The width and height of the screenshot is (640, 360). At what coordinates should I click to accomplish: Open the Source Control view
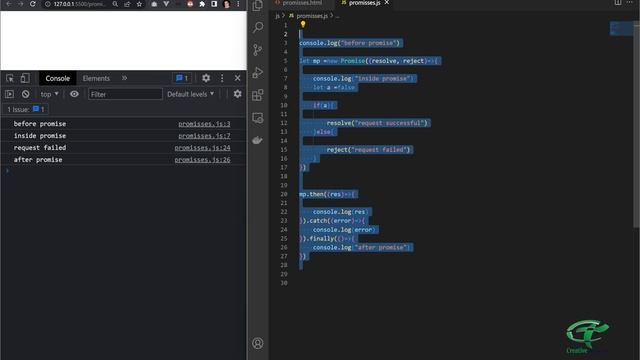(258, 50)
